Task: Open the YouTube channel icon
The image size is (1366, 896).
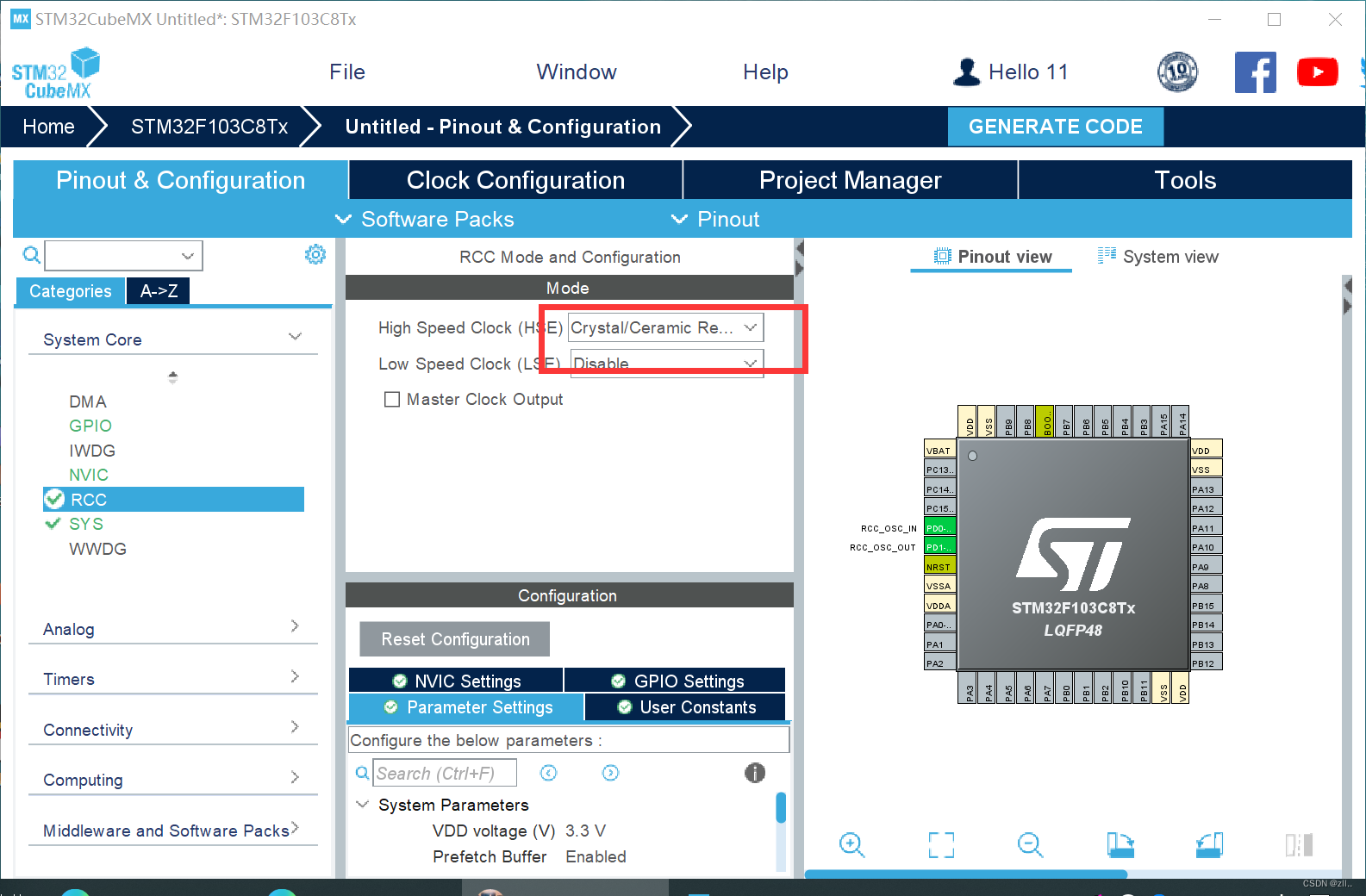Action: [x=1317, y=72]
